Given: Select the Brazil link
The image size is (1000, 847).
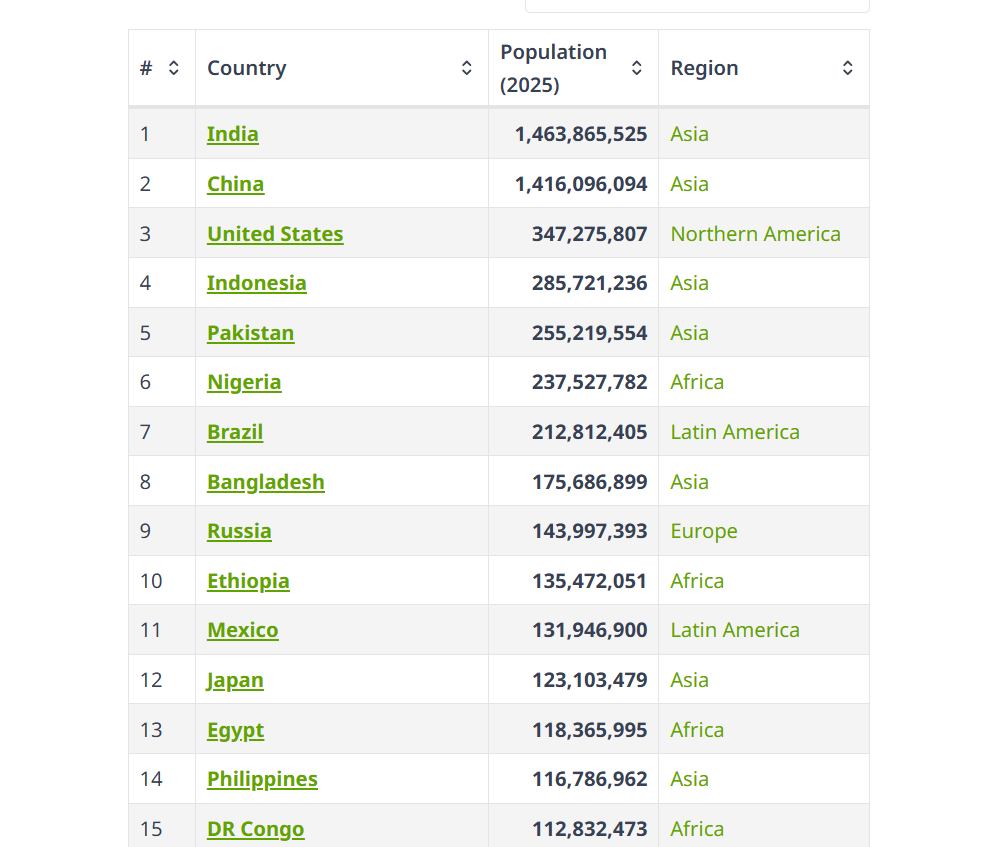Looking at the screenshot, I should (235, 431).
